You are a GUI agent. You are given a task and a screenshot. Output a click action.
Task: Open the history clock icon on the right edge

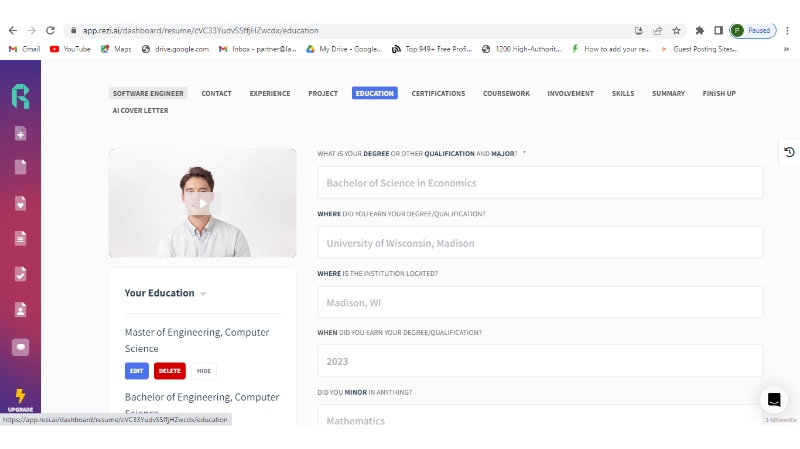click(x=789, y=152)
